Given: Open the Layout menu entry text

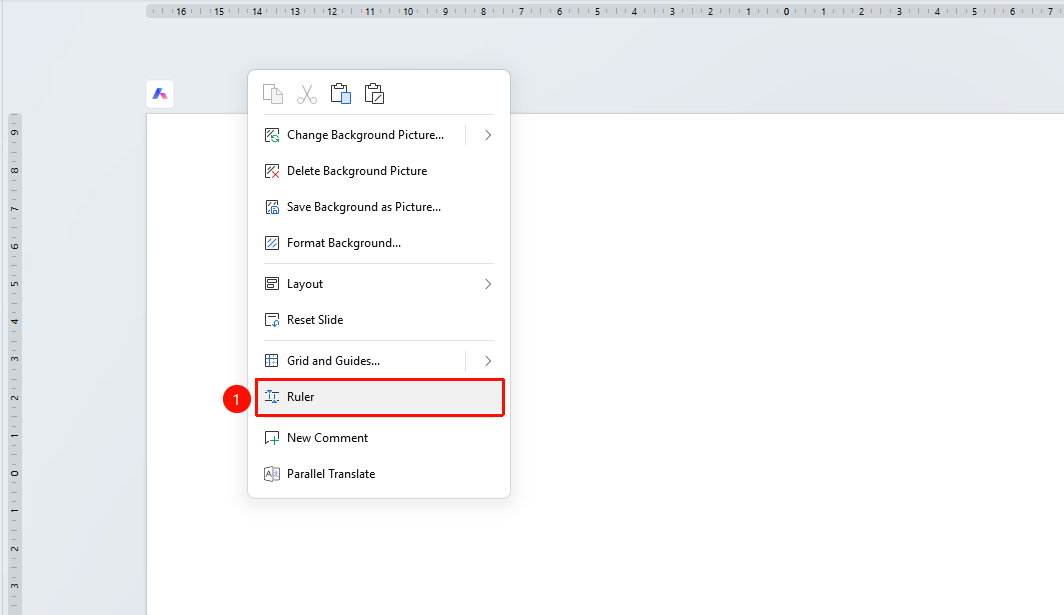Looking at the screenshot, I should point(305,284).
